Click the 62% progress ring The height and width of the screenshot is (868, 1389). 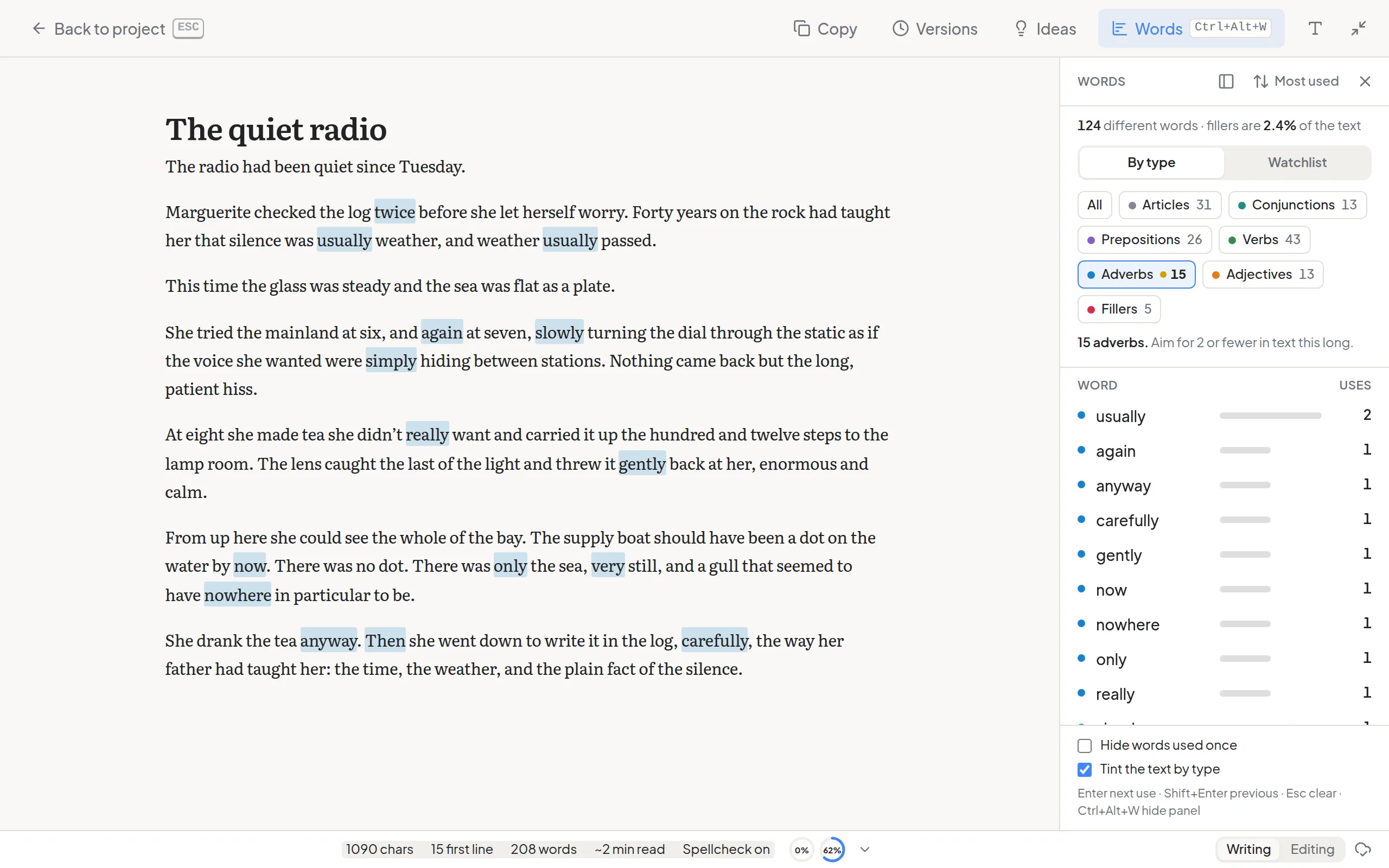point(832,850)
